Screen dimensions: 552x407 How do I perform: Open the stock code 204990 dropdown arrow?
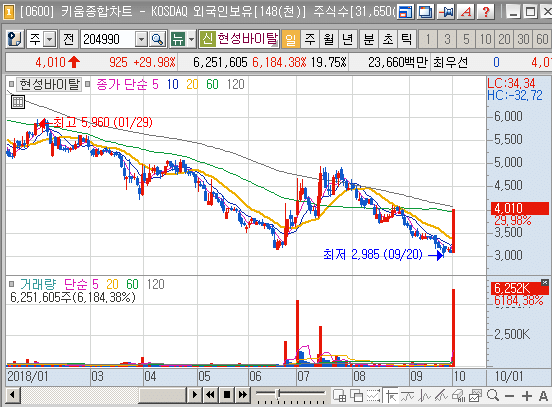coord(142,39)
